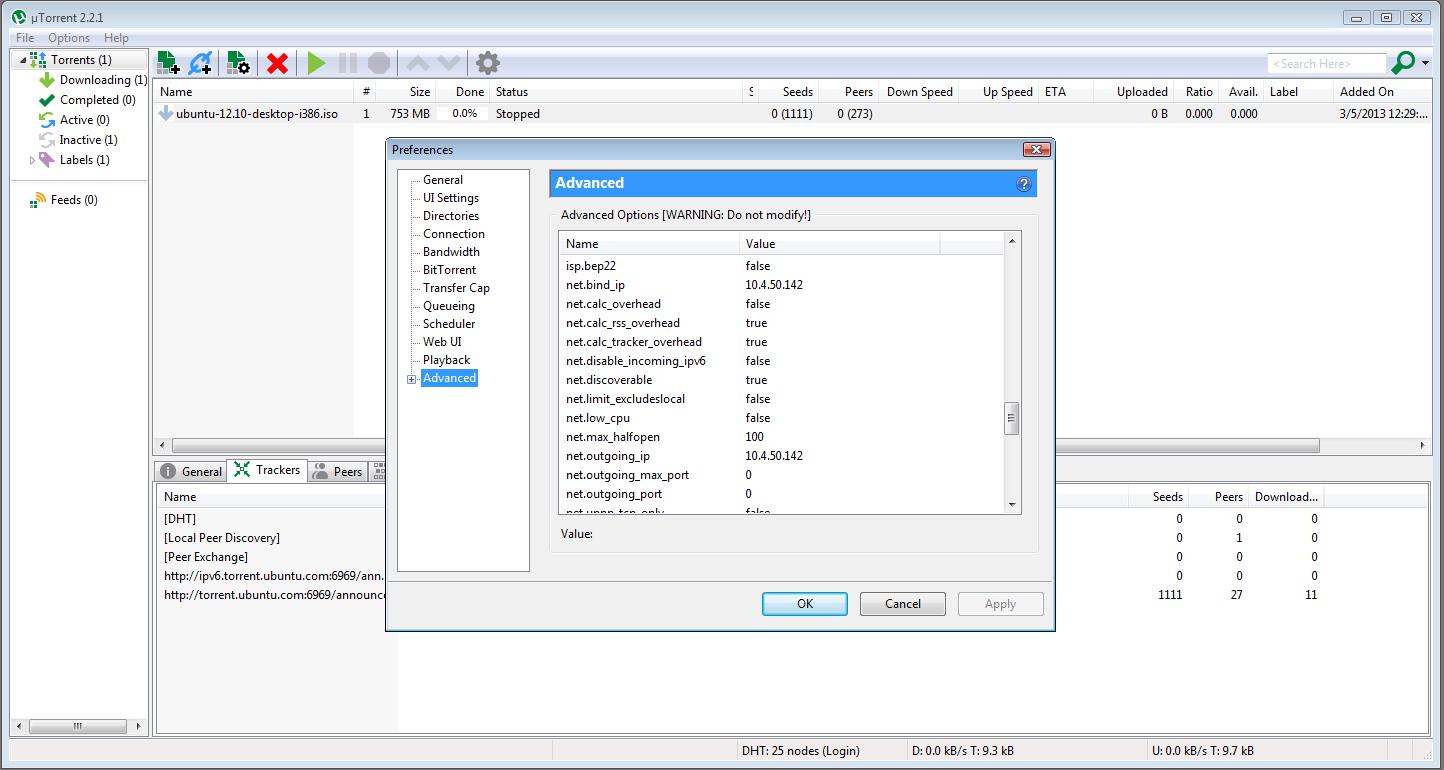Click the Create New Torrent icon
This screenshot has height=770, width=1444.
[x=238, y=63]
